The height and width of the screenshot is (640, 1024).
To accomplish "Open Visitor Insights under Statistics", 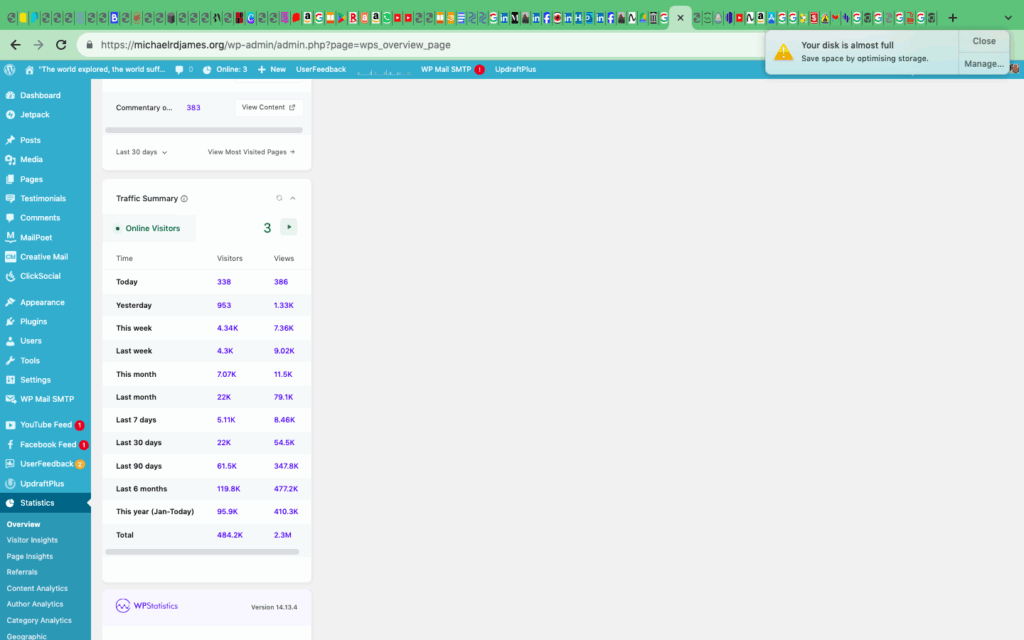I will pyautogui.click(x=32, y=540).
